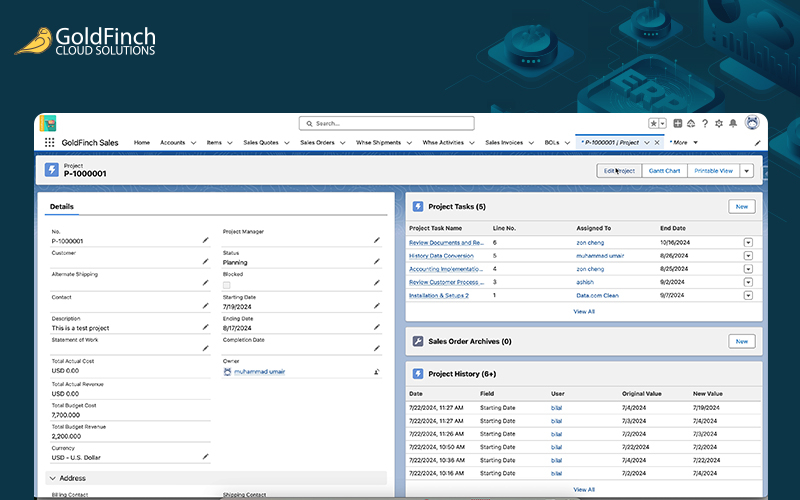This screenshot has width=800, height=500.
Task: Edit the Completion Date pencil icon
Action: [377, 348]
